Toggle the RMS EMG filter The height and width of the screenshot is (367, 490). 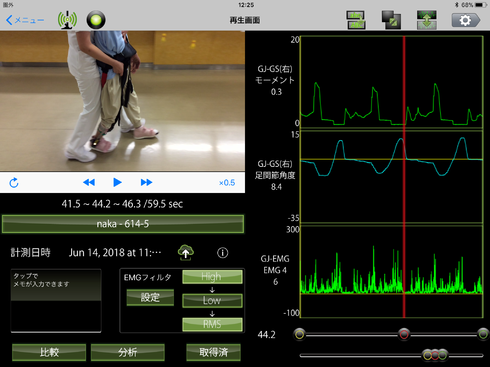(212, 324)
